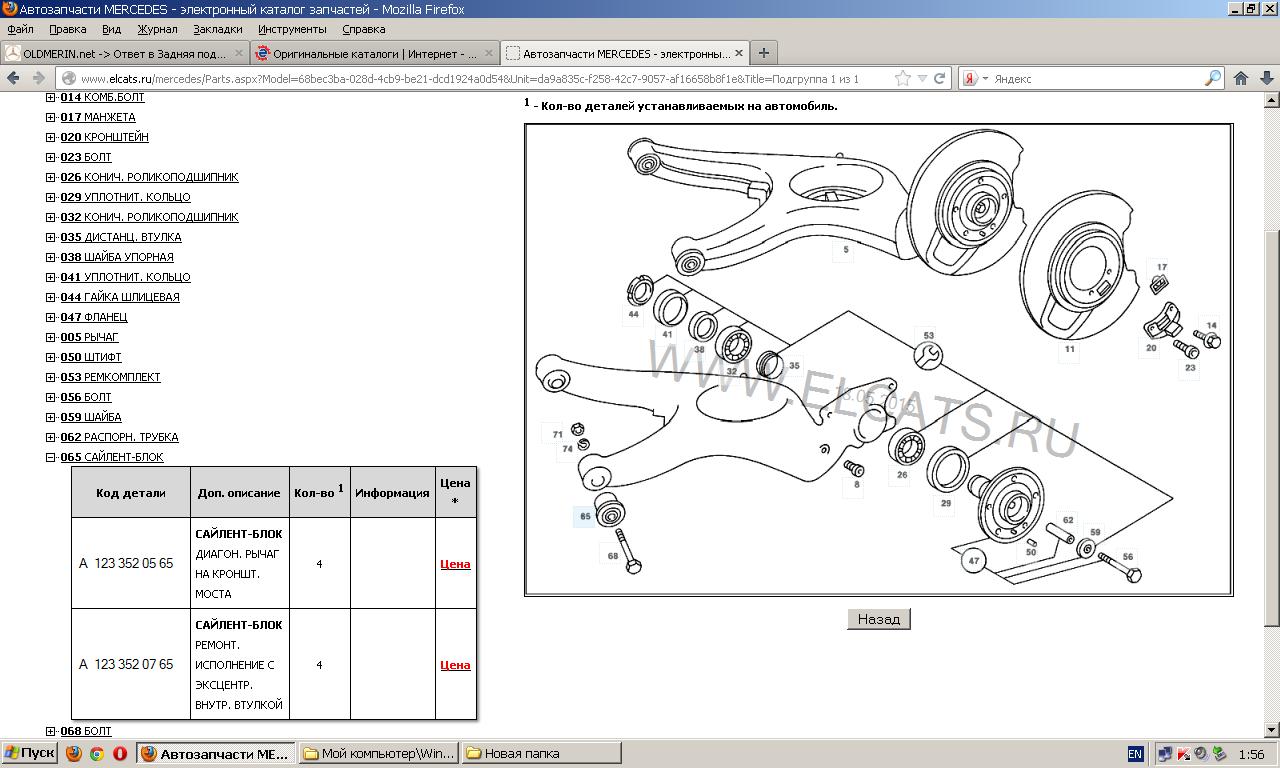The image size is (1280, 768).
Task: Reload the page with the refresh icon
Action: point(939,78)
